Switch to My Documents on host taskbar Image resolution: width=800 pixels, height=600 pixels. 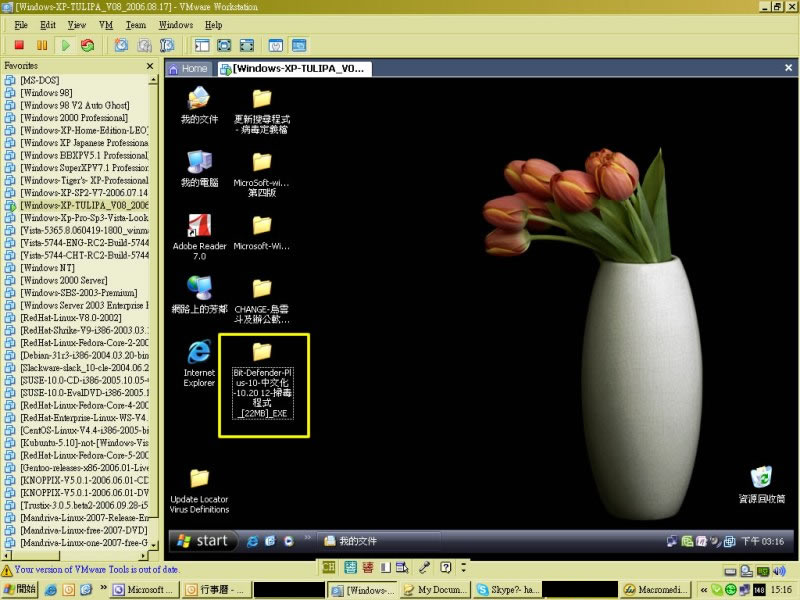[435, 590]
